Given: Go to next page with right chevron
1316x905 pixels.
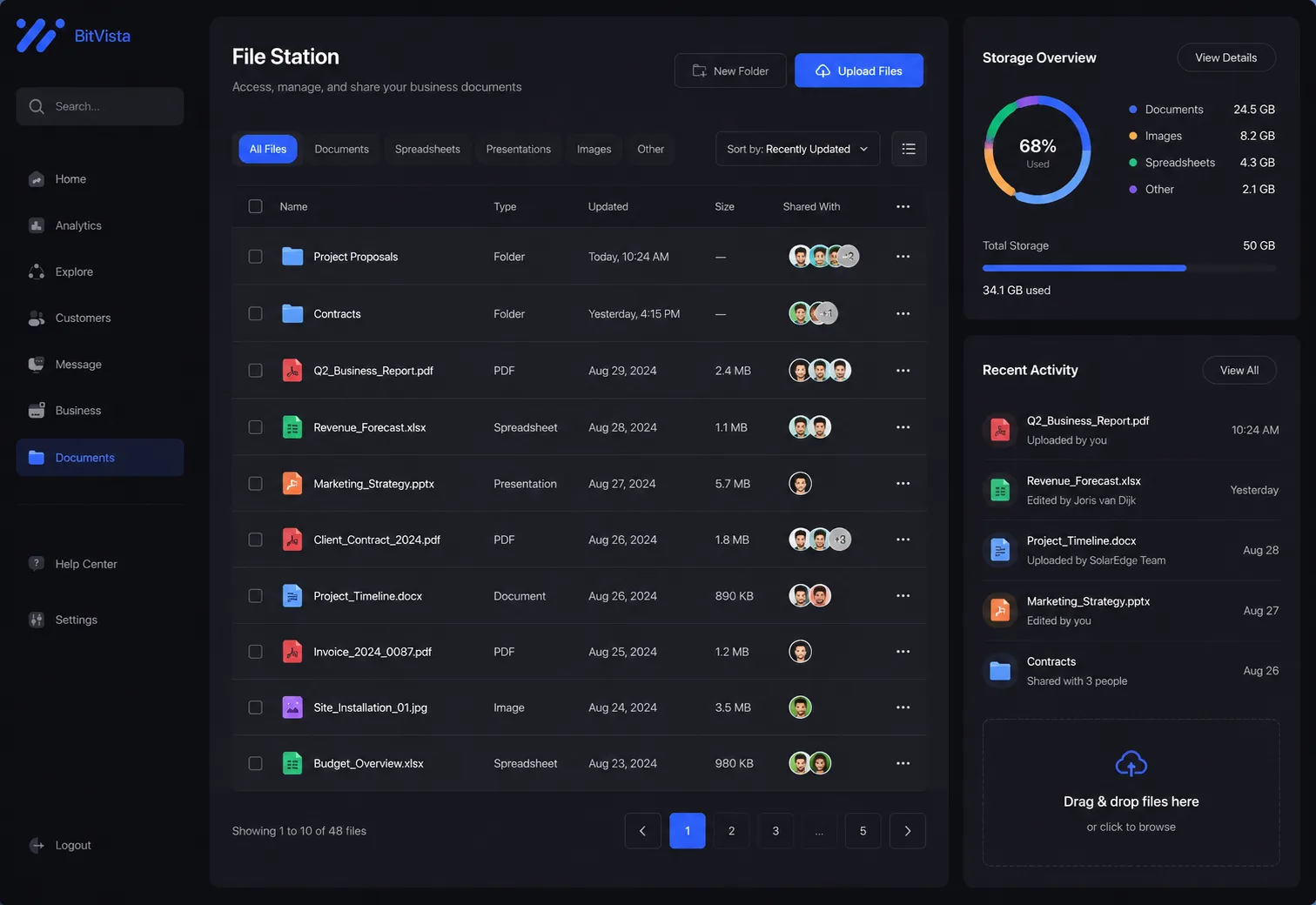Looking at the screenshot, I should point(907,831).
